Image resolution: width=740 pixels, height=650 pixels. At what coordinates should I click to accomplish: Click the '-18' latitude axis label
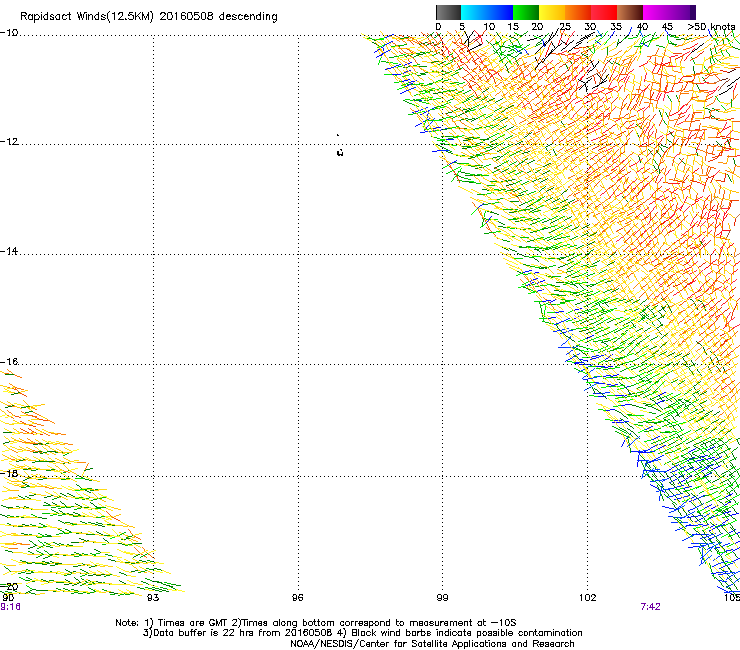(x=9, y=473)
